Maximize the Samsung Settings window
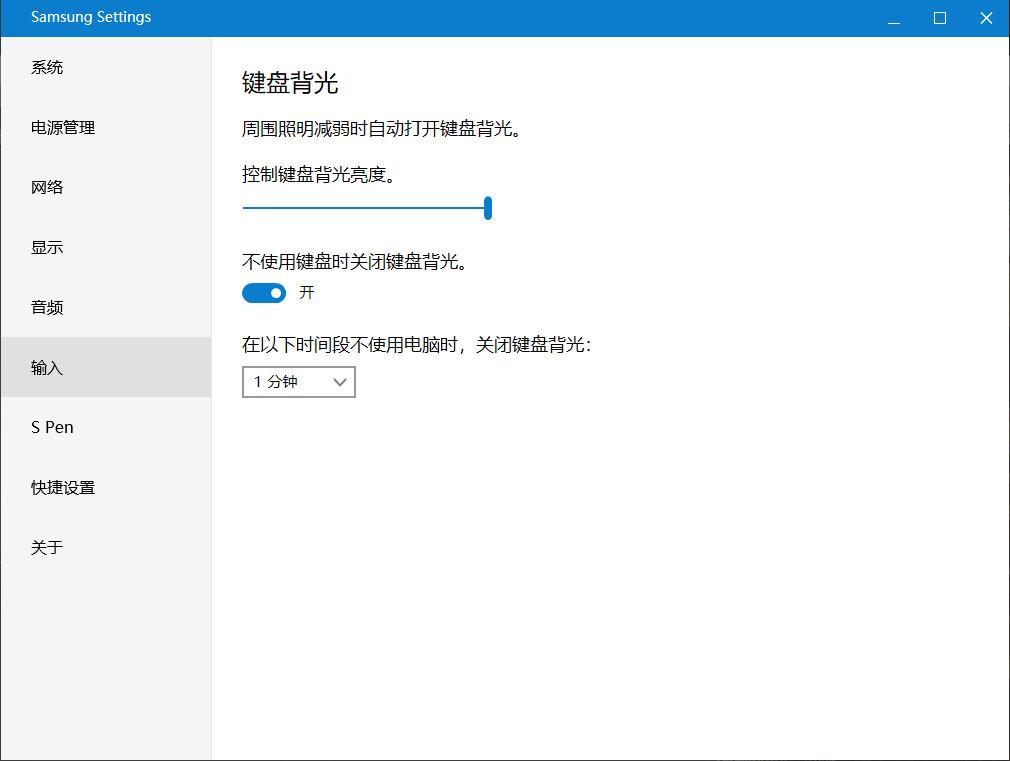This screenshot has width=1010, height=761. [939, 17]
